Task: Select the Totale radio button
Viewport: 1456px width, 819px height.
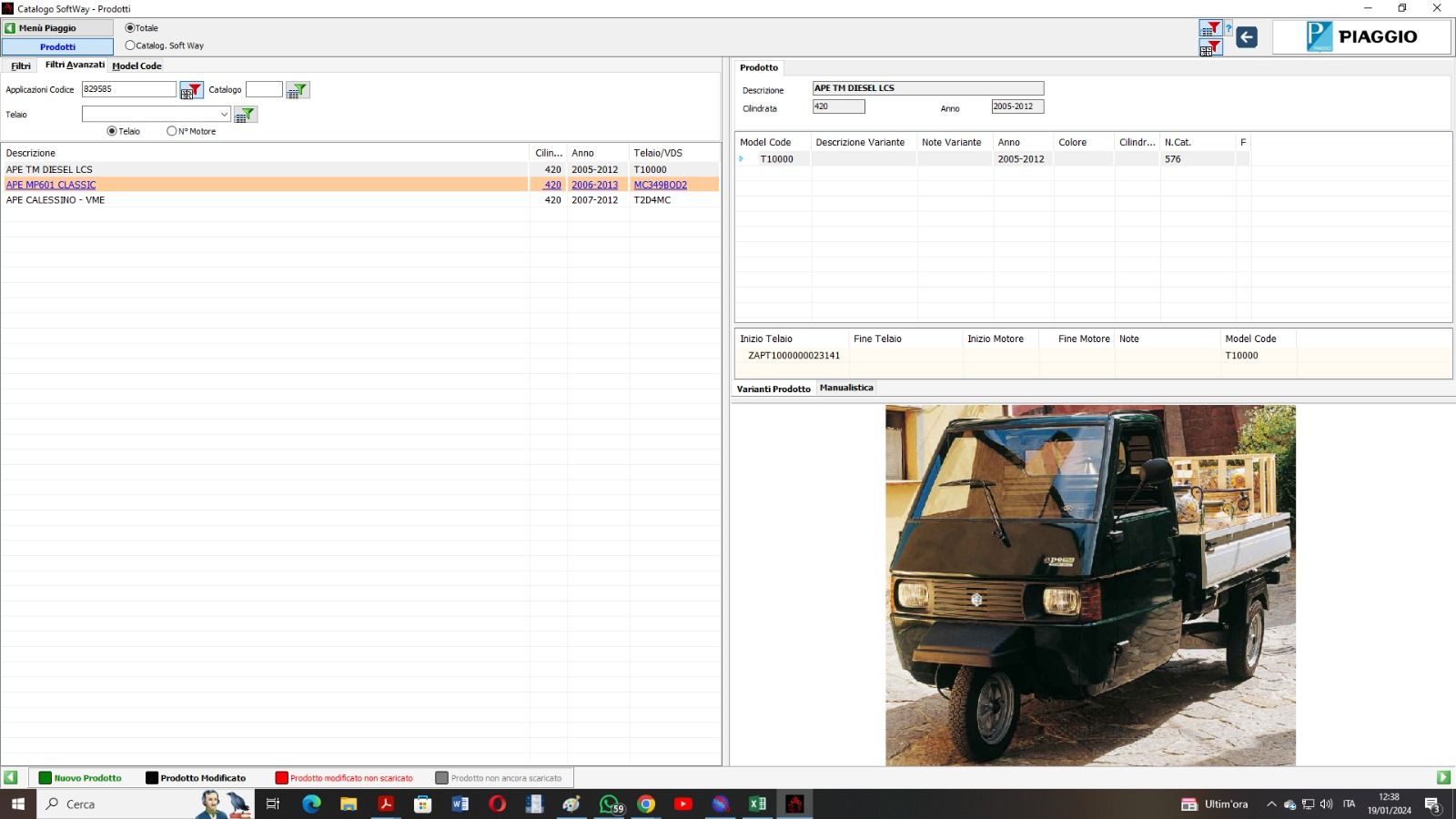Action: (130, 28)
